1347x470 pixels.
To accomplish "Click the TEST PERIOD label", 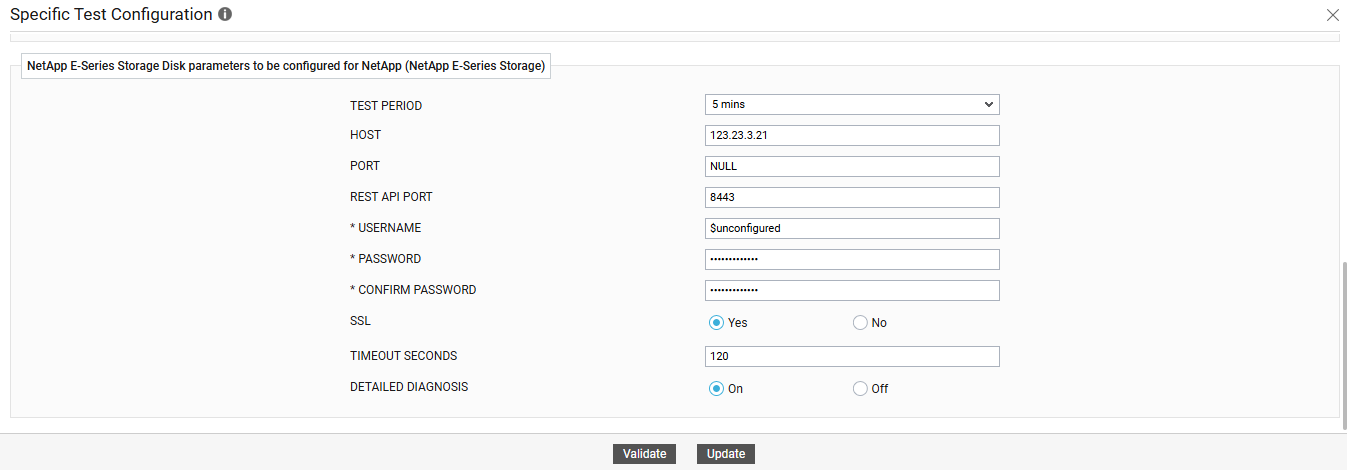I will click(386, 105).
